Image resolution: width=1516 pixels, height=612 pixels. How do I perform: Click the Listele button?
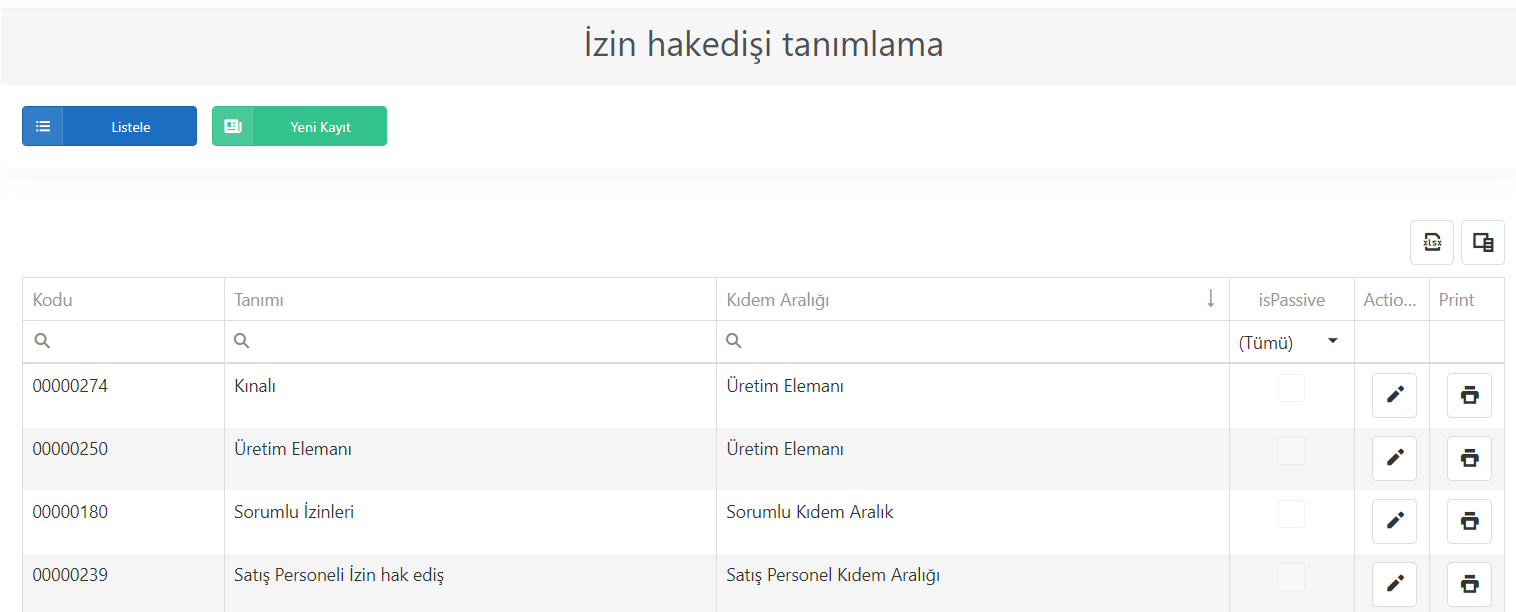pos(109,126)
